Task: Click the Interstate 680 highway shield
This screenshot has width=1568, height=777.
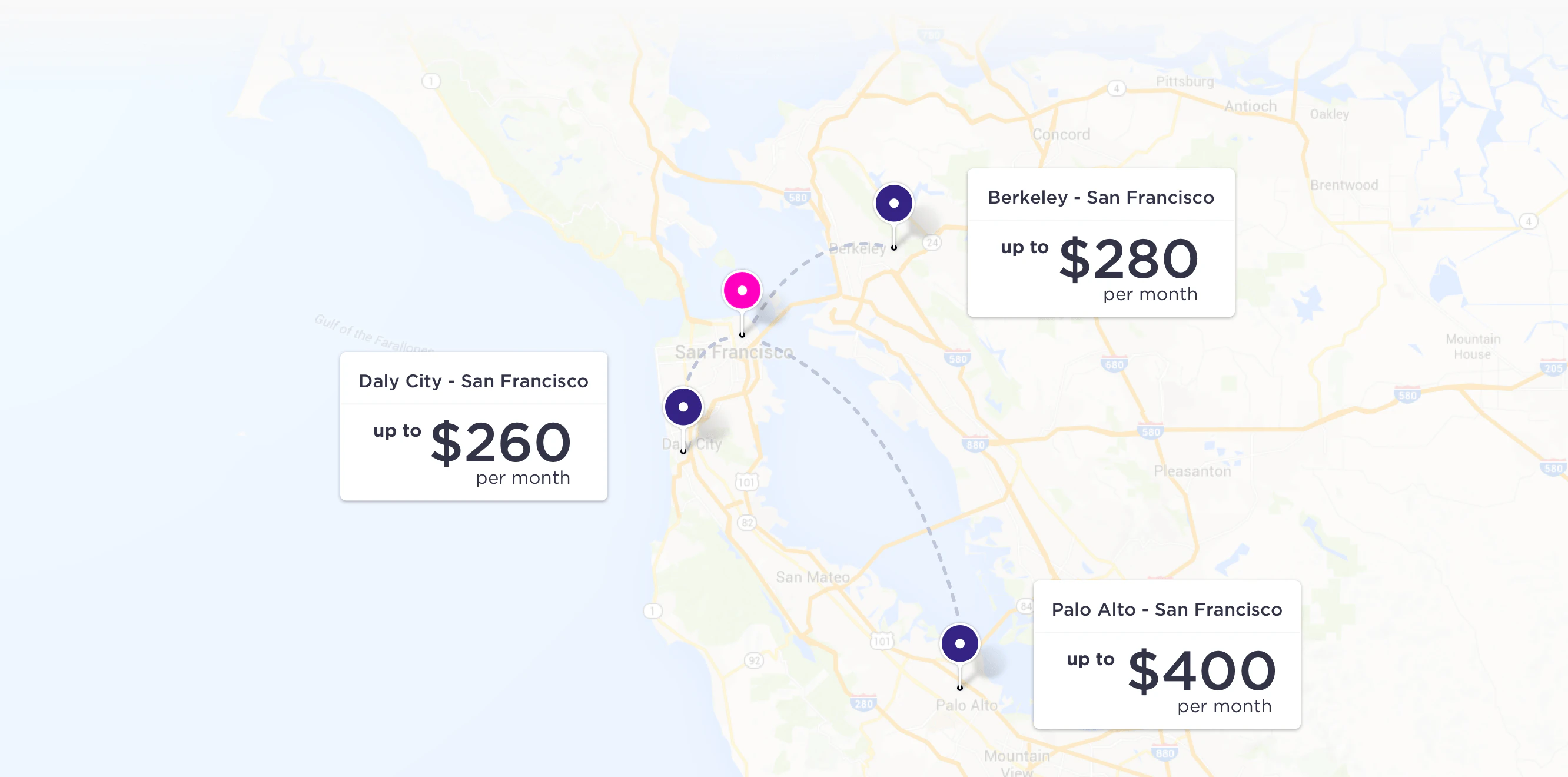Action: [x=1114, y=365]
